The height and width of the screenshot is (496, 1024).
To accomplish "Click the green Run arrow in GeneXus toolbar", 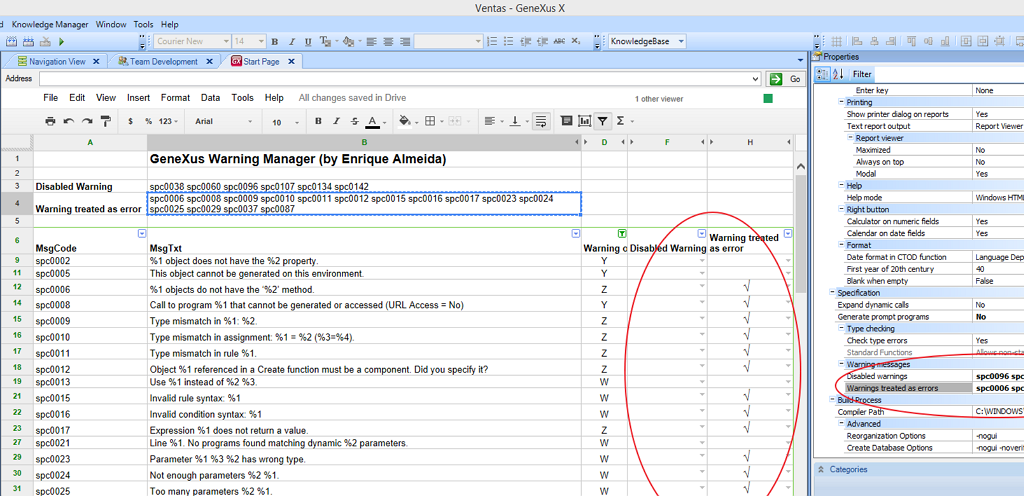I will click(61, 41).
